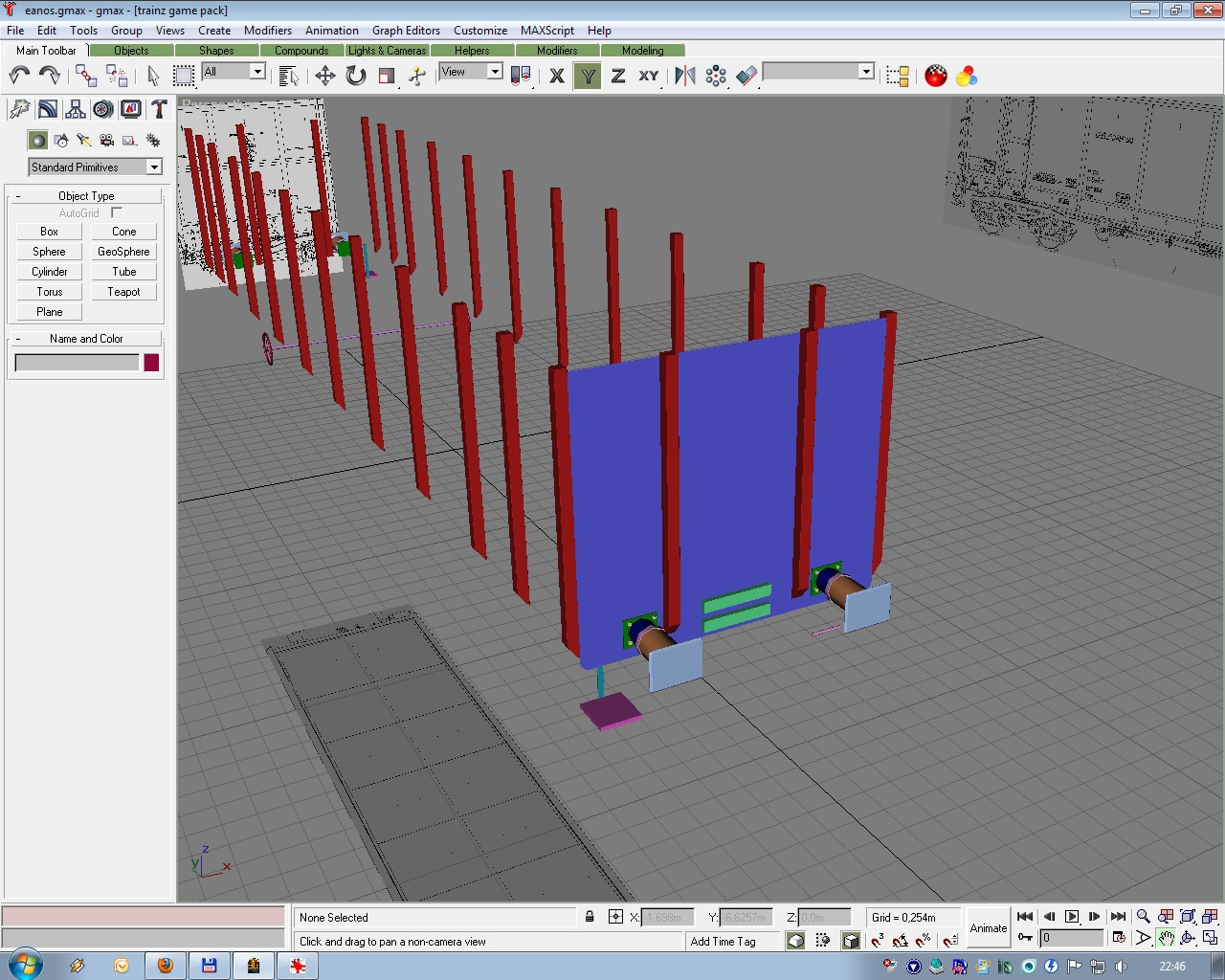Click the Undo arrow in the main toolbar
Image resolution: width=1225 pixels, height=980 pixels.
coord(19,76)
